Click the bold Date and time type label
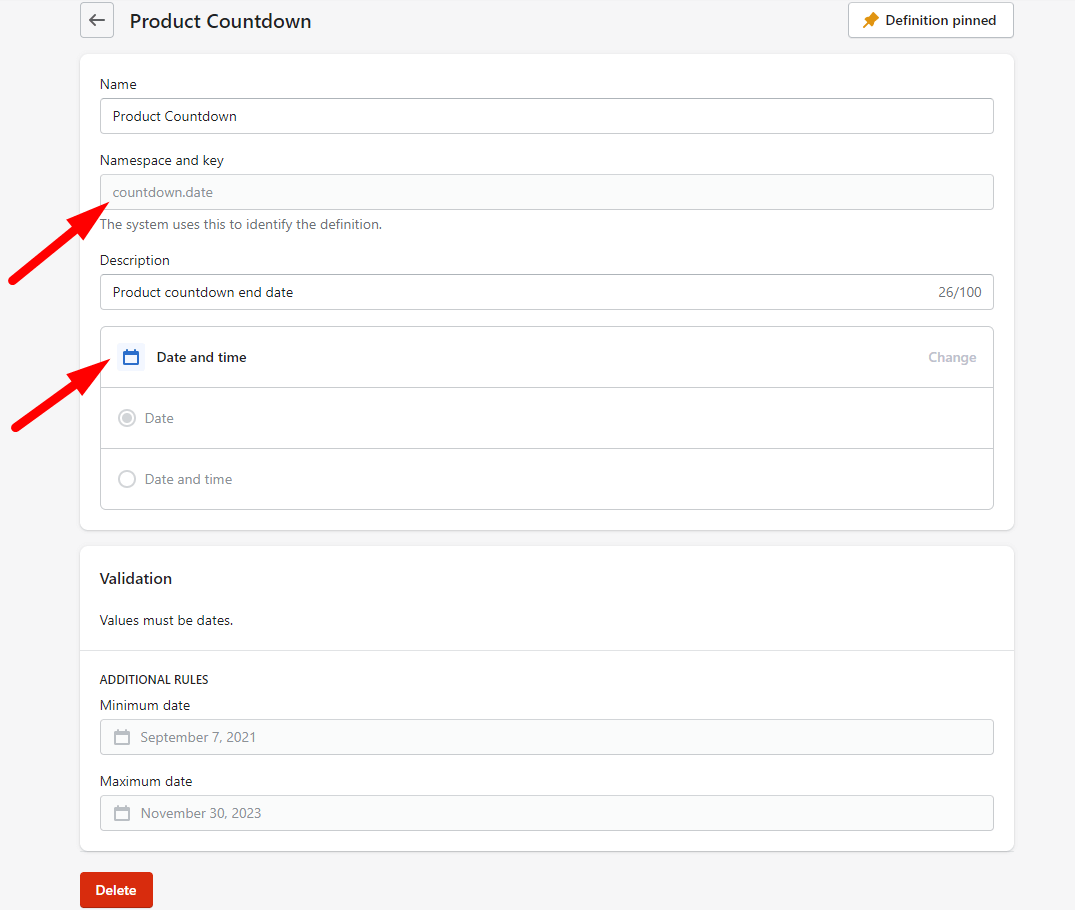 [202, 357]
